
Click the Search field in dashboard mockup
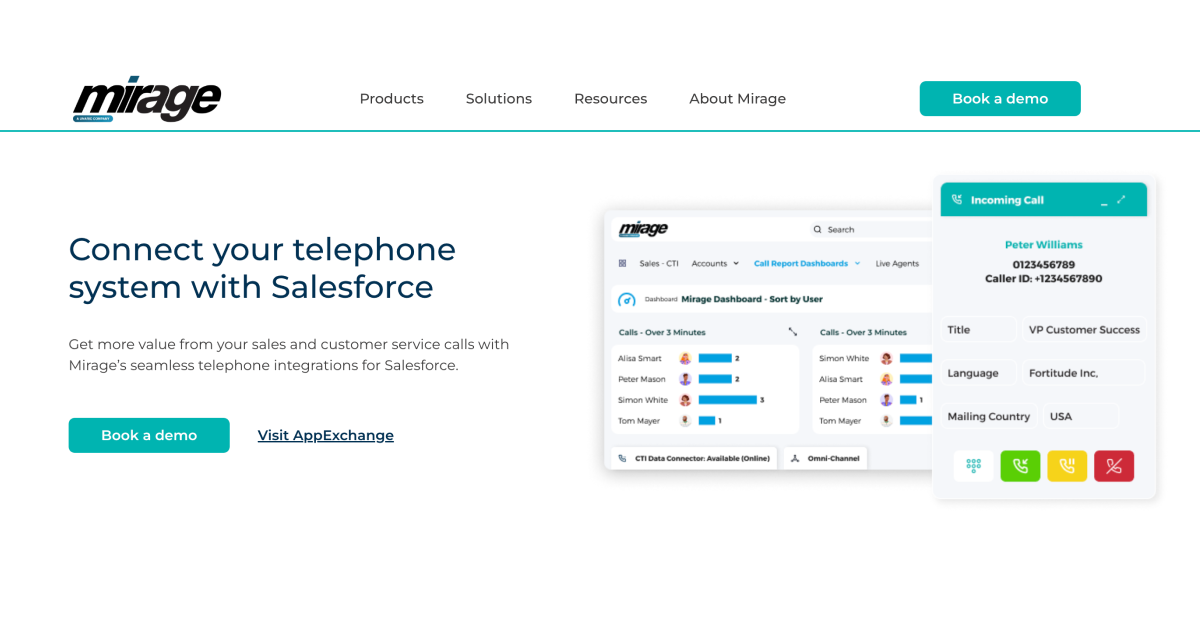[870, 230]
